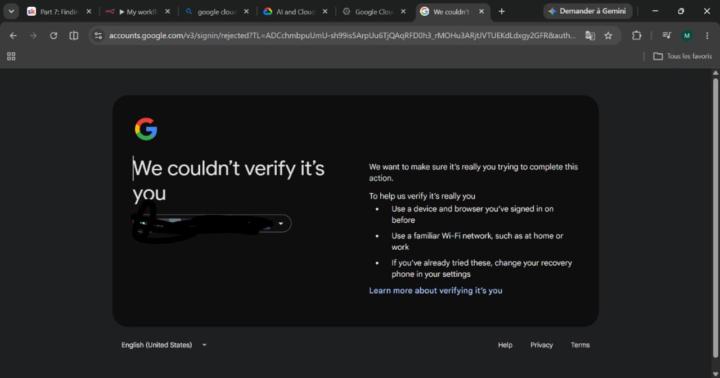Close the My work tab

tap(167, 11)
